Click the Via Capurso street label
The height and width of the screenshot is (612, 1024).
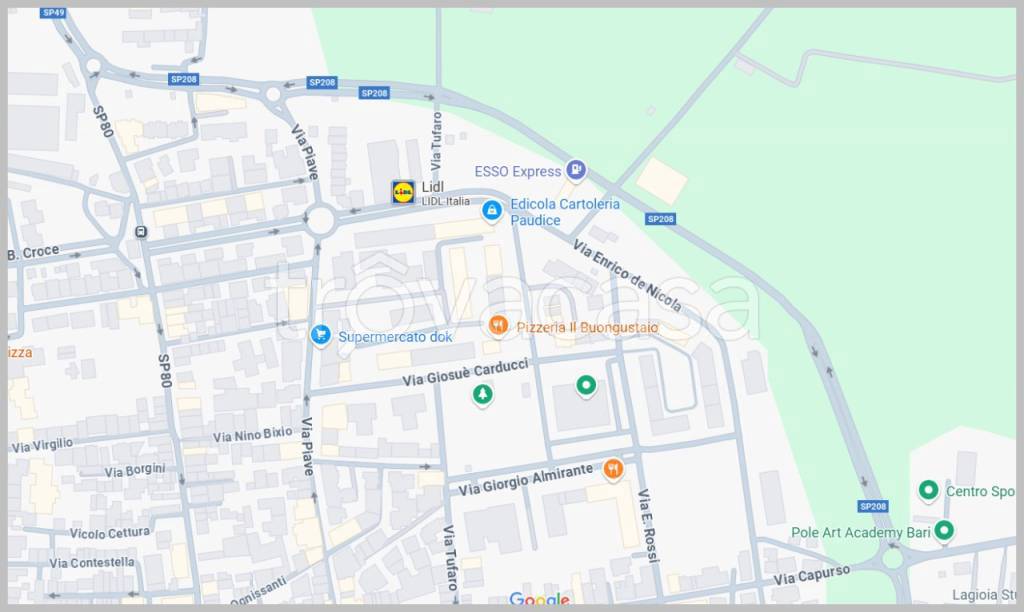click(811, 576)
